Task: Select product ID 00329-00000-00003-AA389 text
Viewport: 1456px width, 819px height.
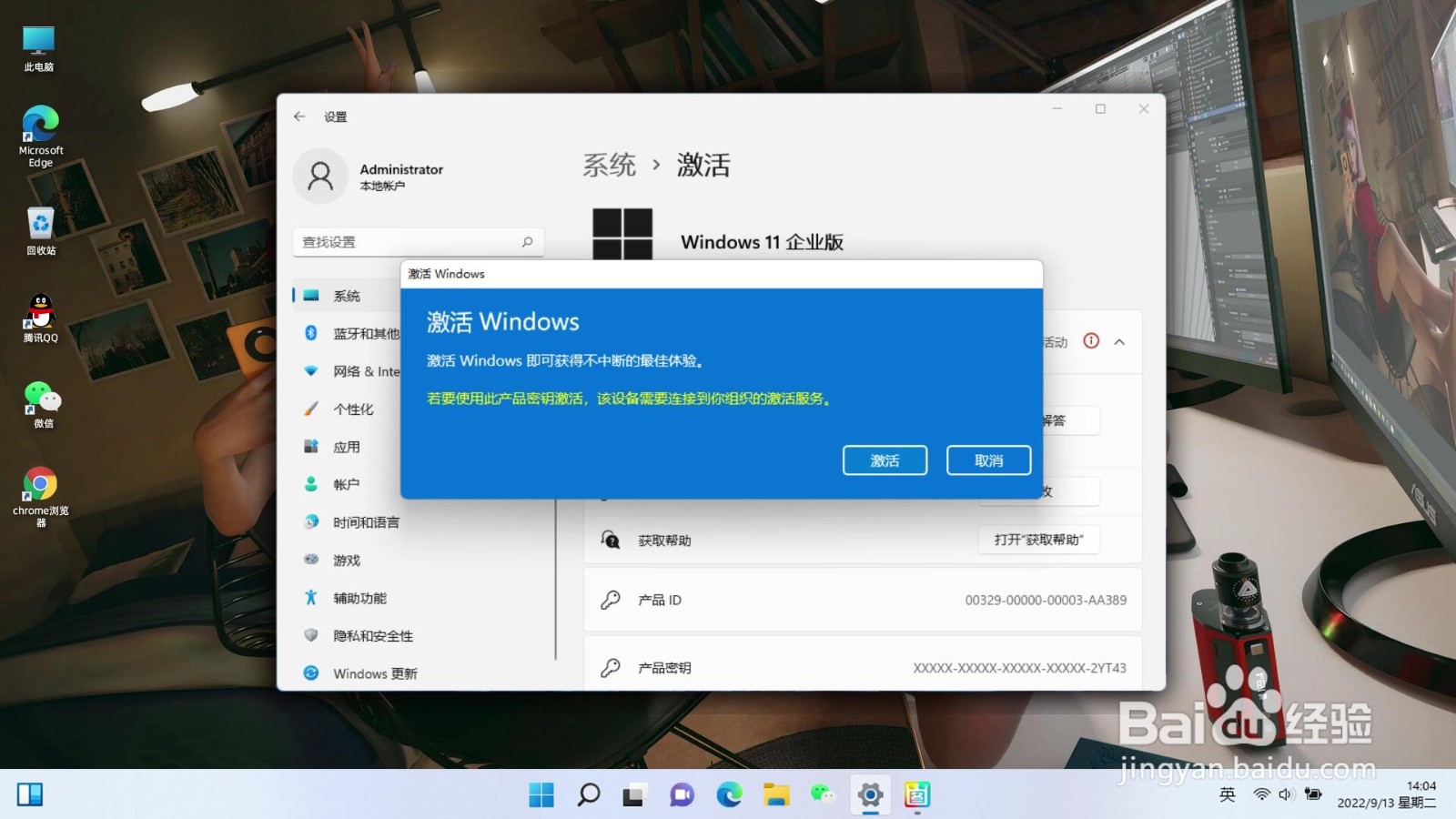Action: [x=1046, y=601]
